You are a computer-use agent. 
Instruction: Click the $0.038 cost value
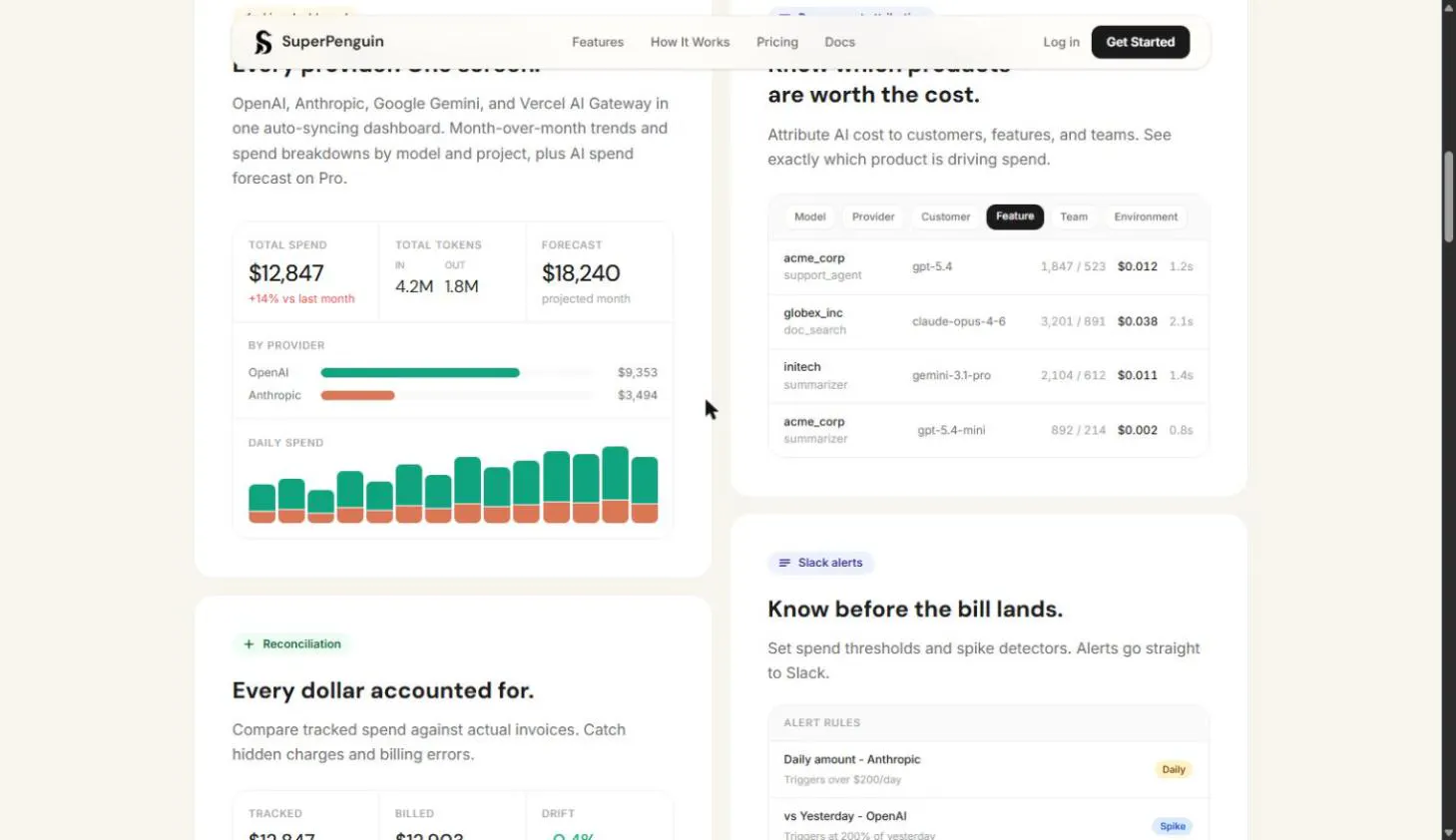pyautogui.click(x=1138, y=322)
